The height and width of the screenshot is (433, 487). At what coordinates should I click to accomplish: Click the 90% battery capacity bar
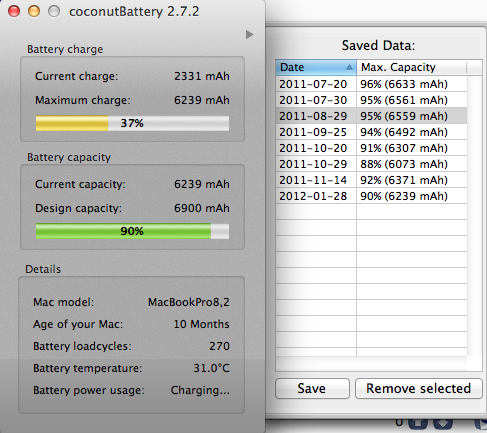coord(132,231)
